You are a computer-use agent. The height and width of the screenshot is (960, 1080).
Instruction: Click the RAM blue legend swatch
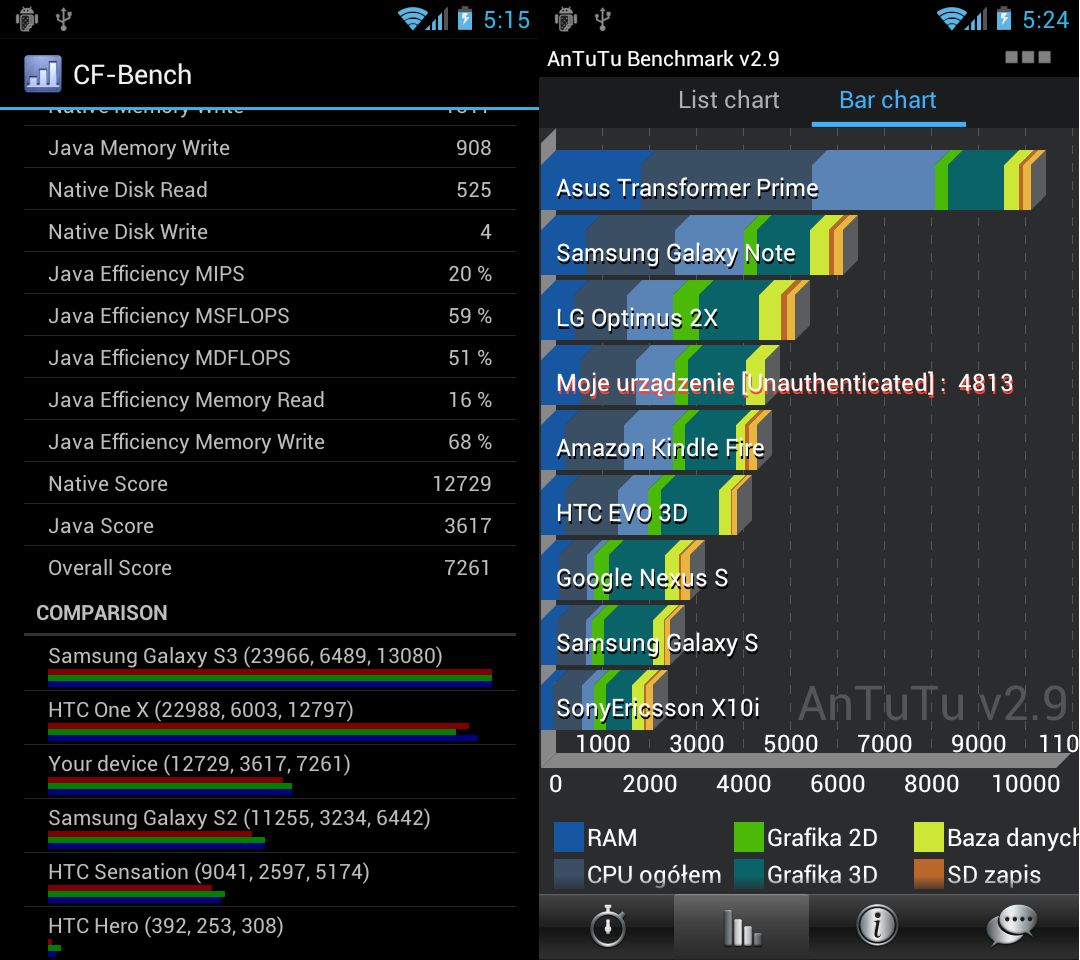point(568,837)
